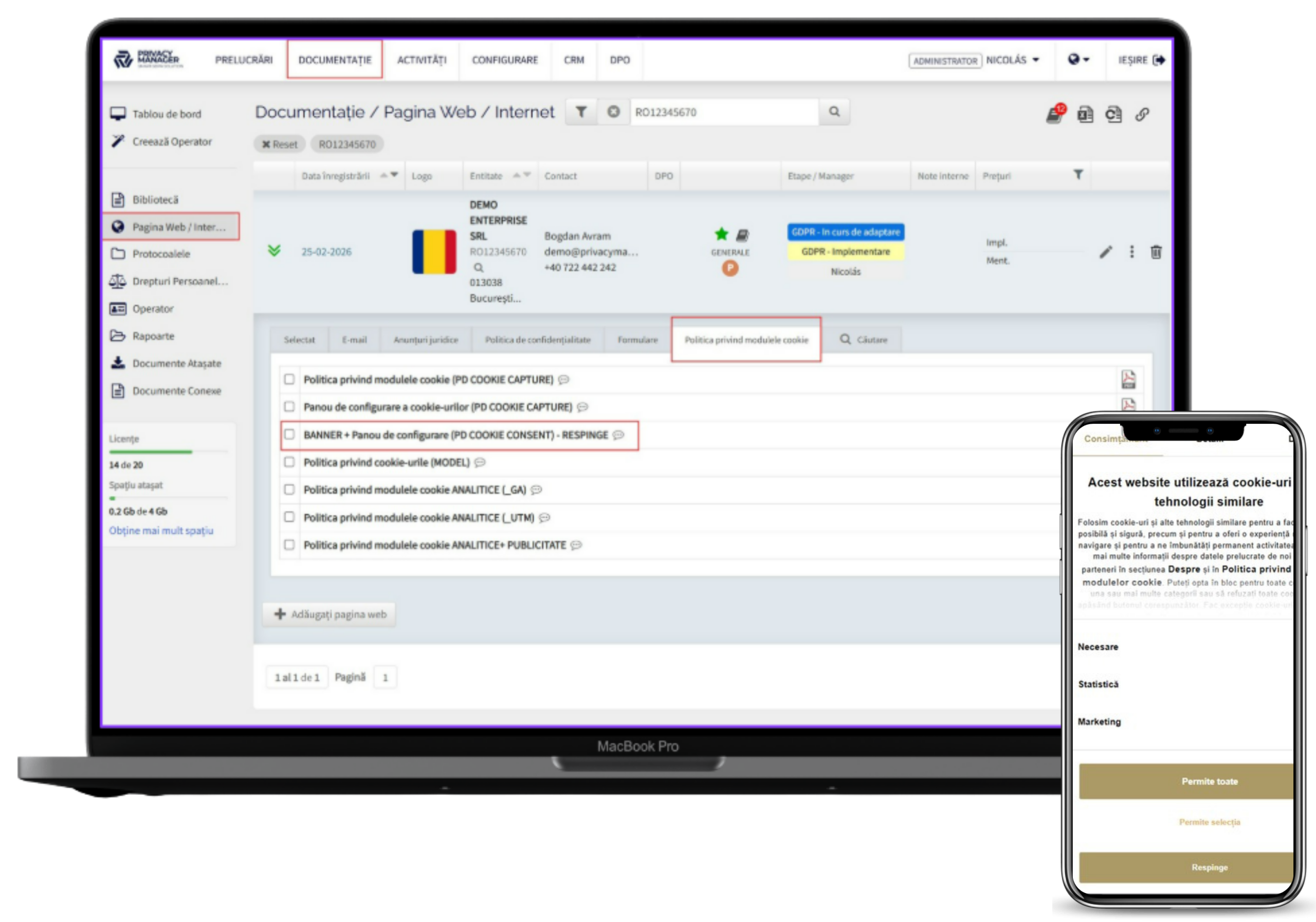Edit the DEMO ENTERPRISE row with pencil icon
The image size is (1316, 922).
tap(1106, 252)
